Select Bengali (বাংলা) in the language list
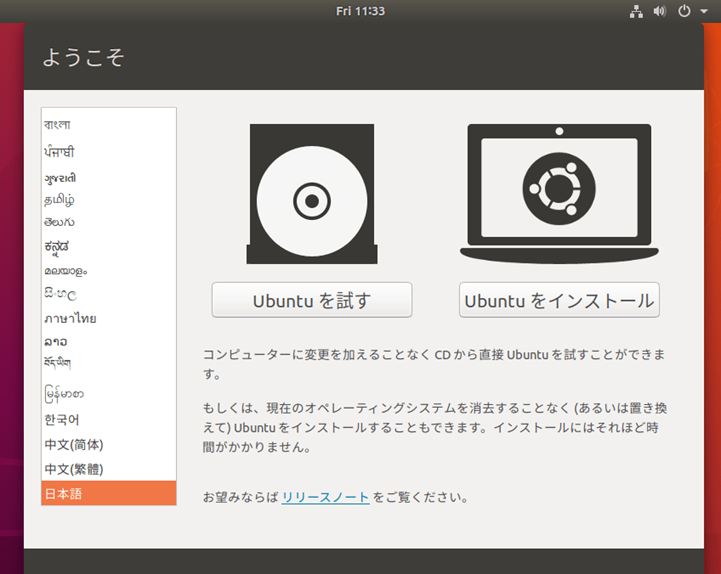Screen dimensions: 721x574 tap(109, 125)
